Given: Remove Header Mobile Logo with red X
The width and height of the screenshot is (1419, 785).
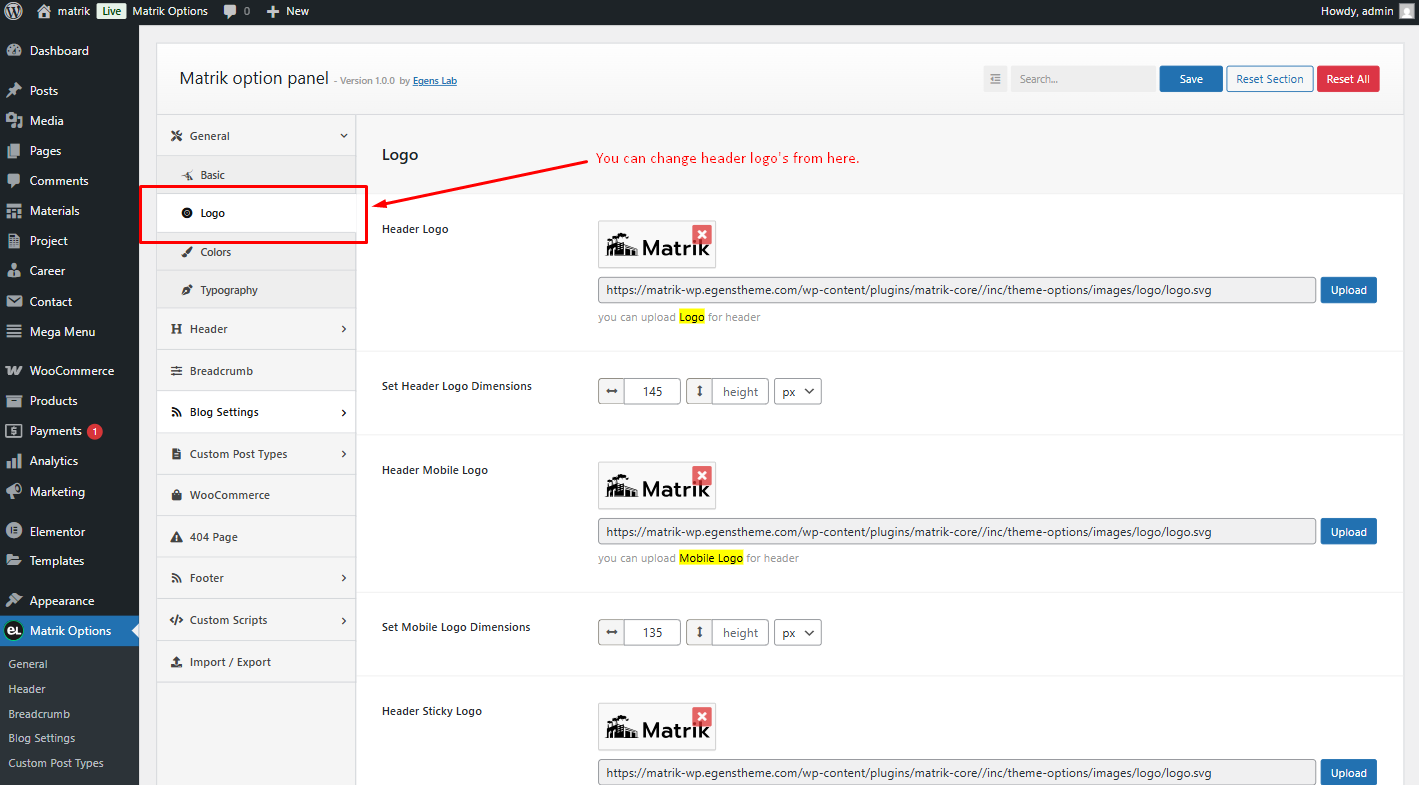Looking at the screenshot, I should pyautogui.click(x=702, y=475).
